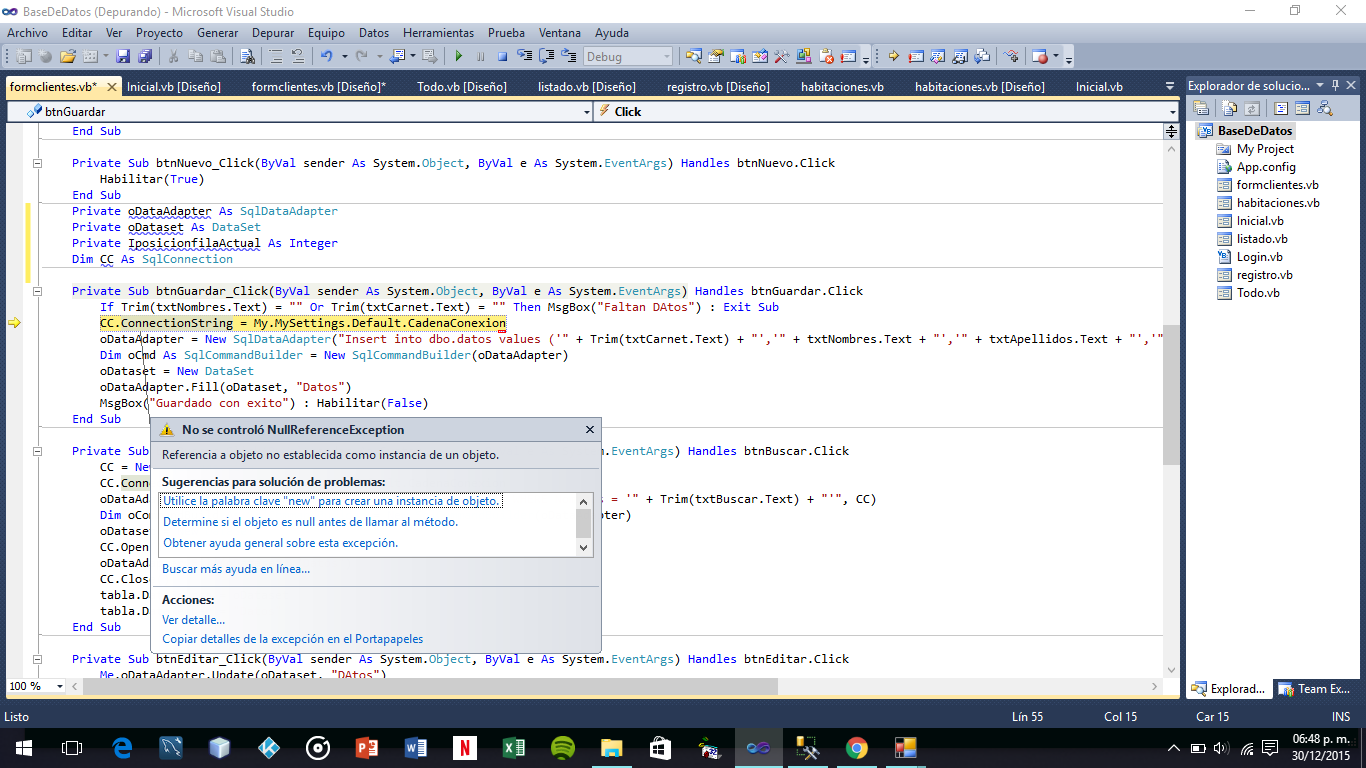Screen dimensions: 1366x768
Task: Open the Herramientas menu
Action: 436,33
